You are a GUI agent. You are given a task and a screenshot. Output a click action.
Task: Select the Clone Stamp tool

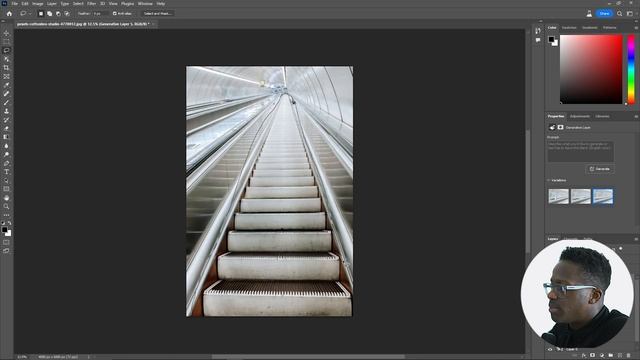pos(7,111)
